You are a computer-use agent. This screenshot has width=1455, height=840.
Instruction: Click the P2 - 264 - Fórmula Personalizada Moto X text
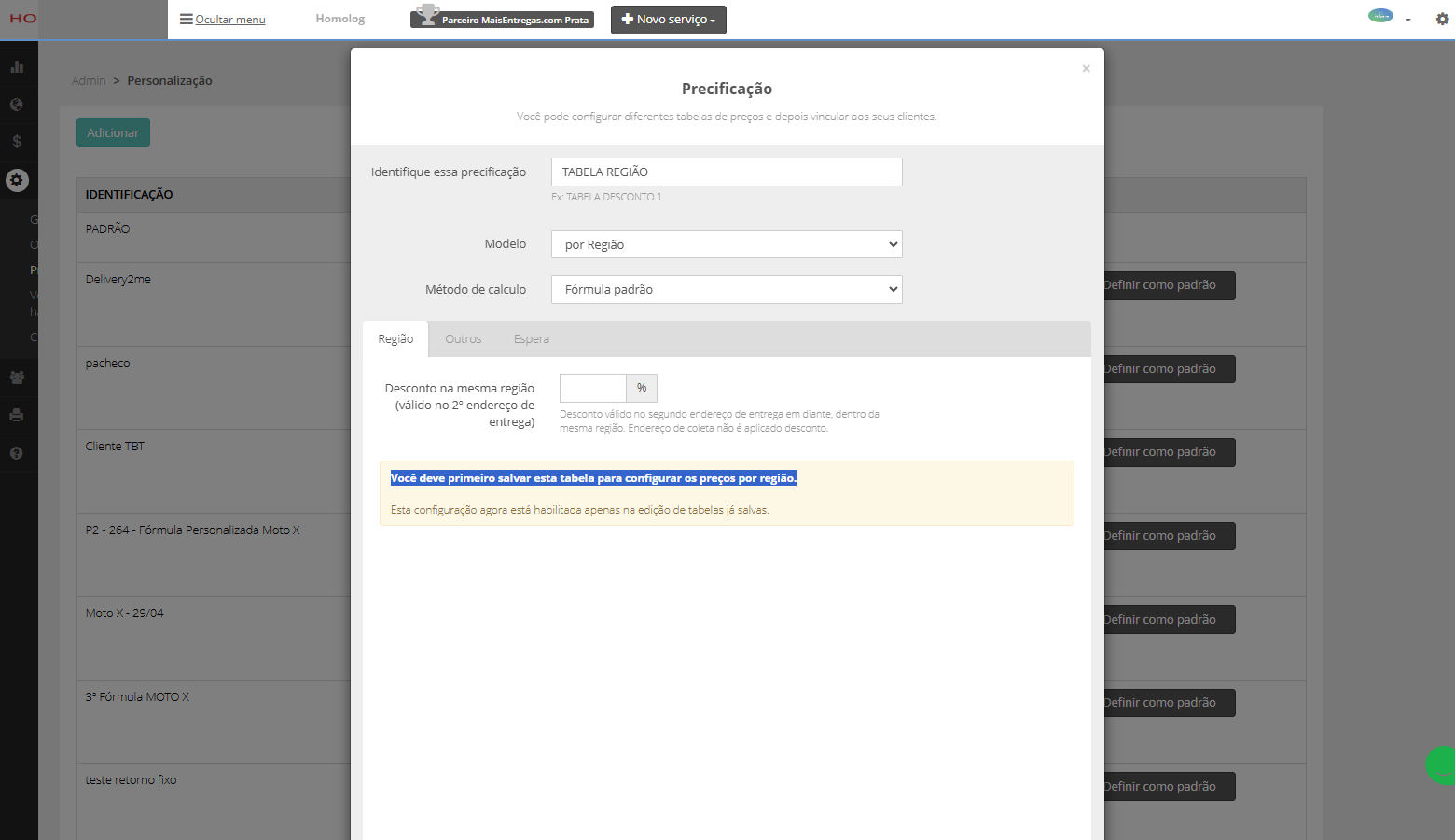tap(193, 530)
